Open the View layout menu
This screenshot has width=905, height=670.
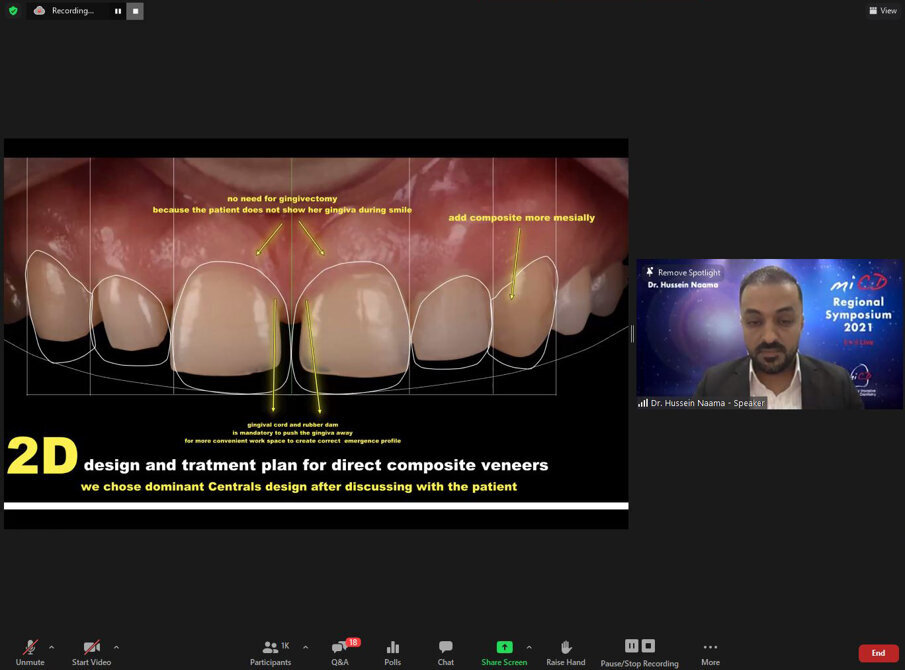[882, 11]
